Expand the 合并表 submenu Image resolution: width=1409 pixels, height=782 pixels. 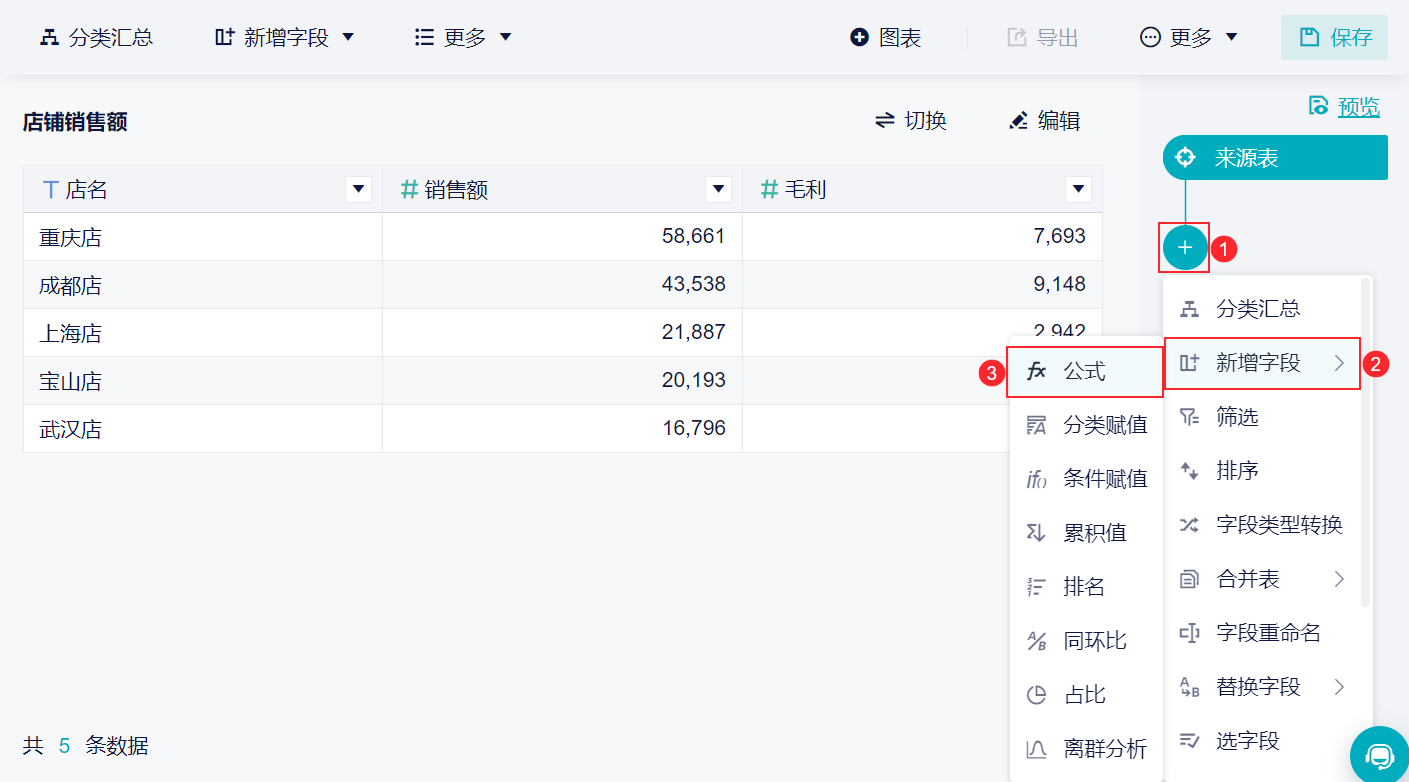point(1264,579)
